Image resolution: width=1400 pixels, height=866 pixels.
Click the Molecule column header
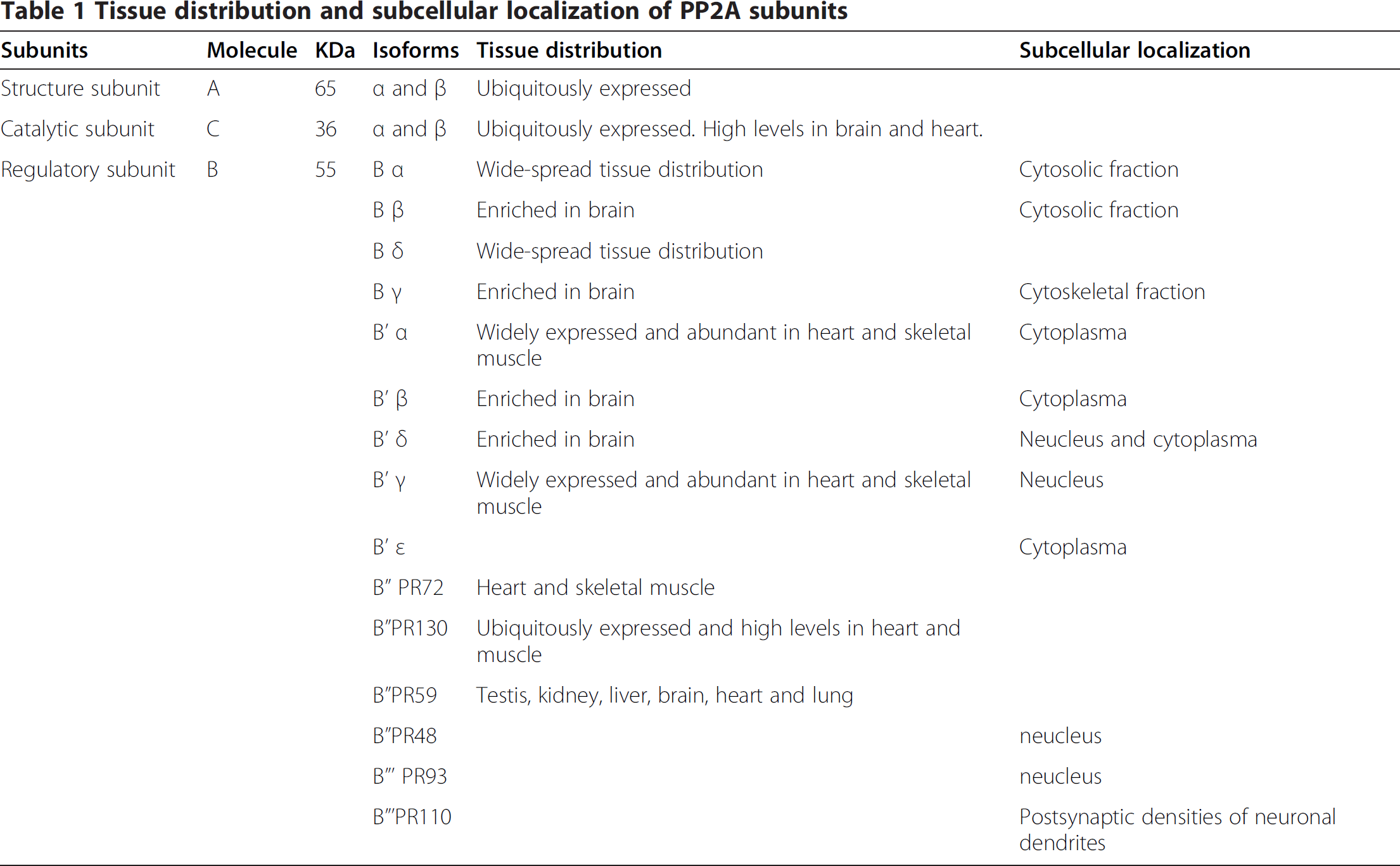pyautogui.click(x=251, y=50)
